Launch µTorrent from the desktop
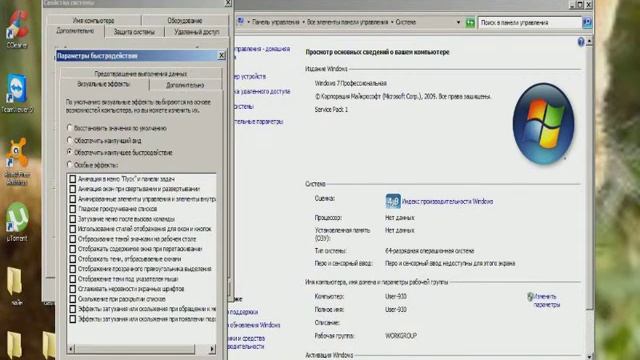The height and width of the screenshot is (360, 640). pyautogui.click(x=17, y=222)
